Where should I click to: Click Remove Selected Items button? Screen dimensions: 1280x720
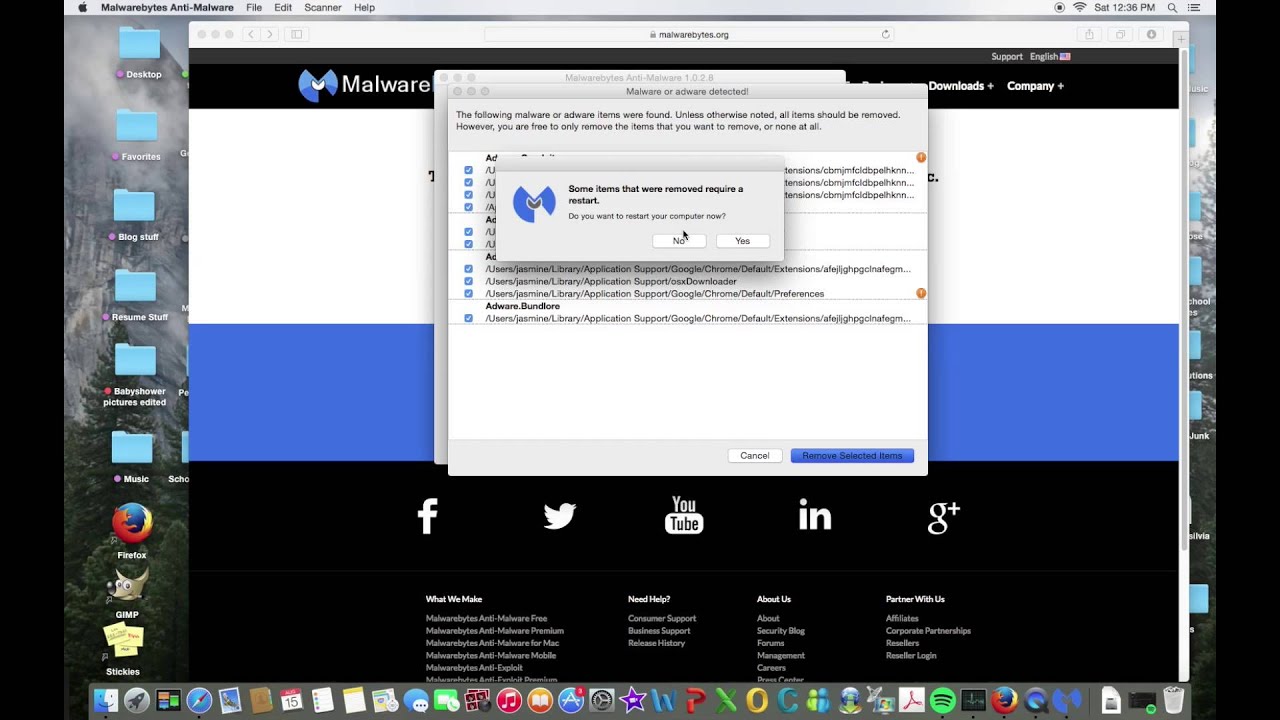click(x=852, y=456)
